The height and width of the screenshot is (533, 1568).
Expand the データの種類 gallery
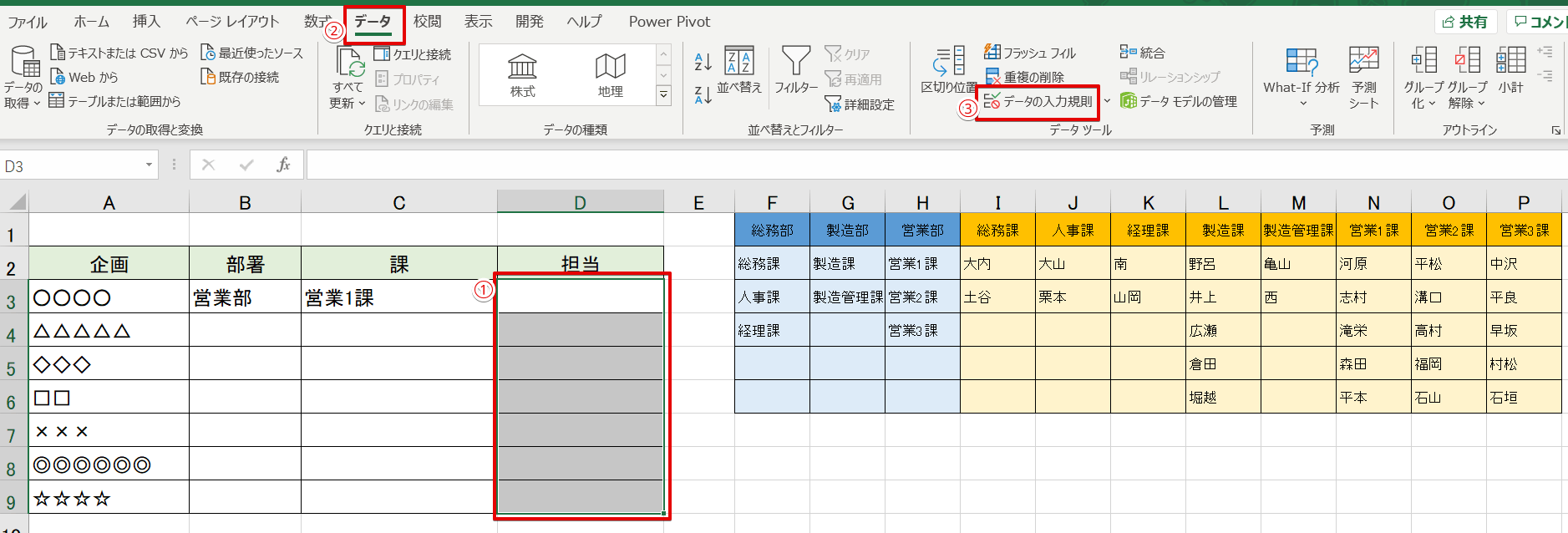tap(663, 95)
